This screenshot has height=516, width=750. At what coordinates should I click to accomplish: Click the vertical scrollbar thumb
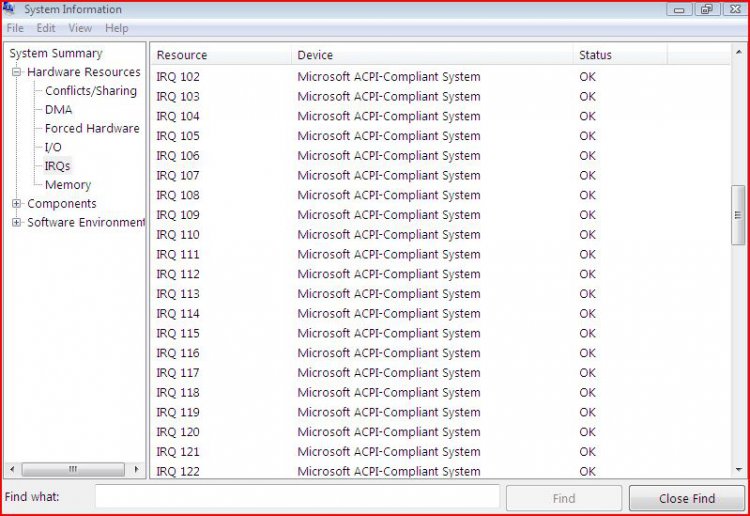click(738, 215)
